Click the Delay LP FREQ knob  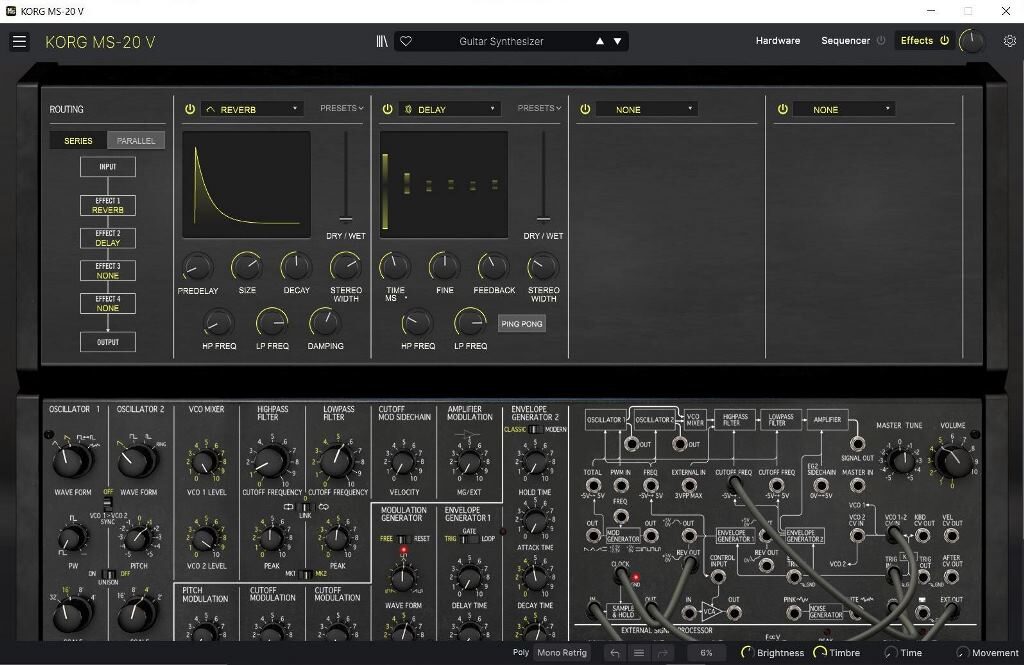coord(470,323)
